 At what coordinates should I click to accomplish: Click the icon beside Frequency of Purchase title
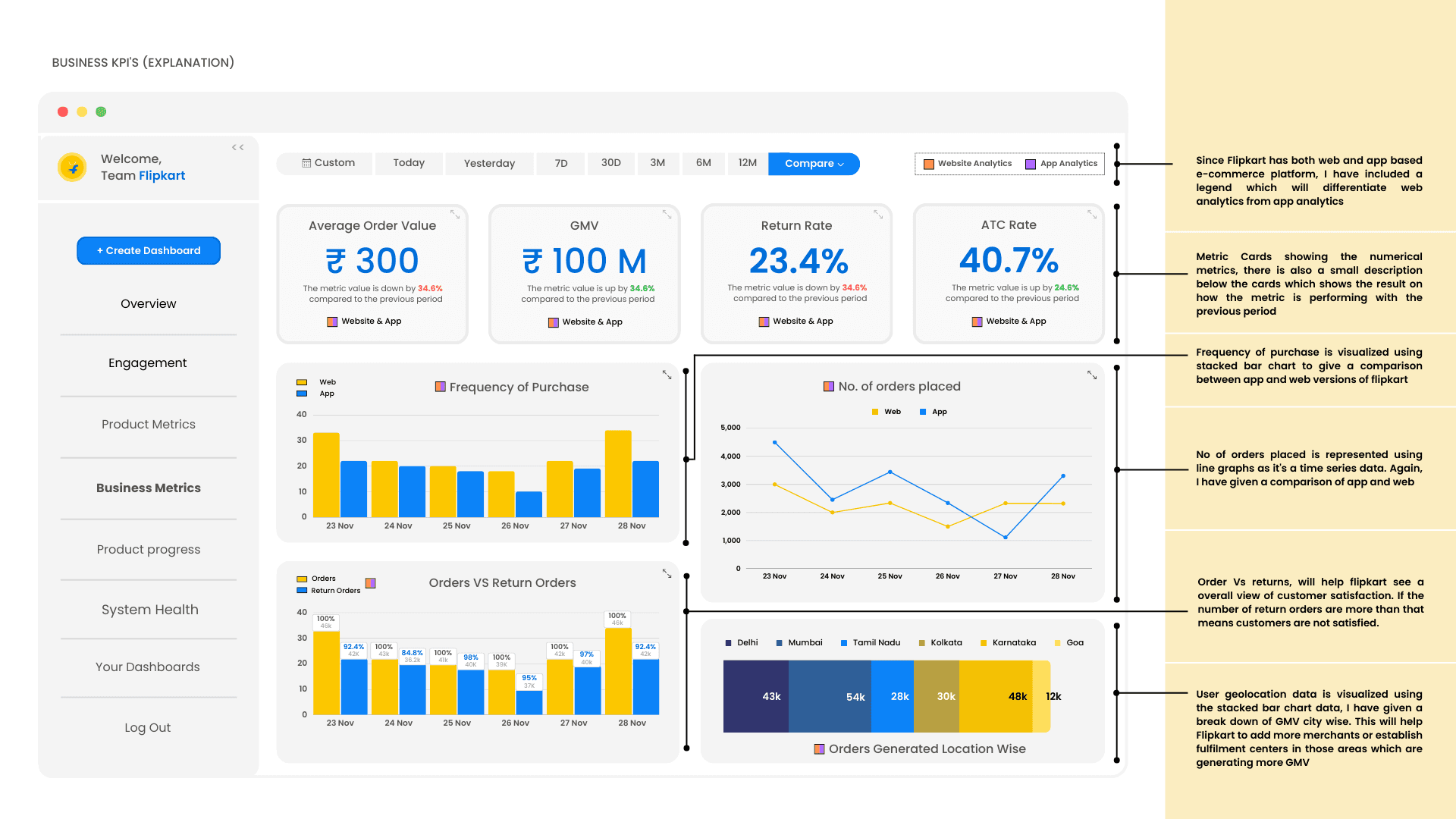pos(440,387)
